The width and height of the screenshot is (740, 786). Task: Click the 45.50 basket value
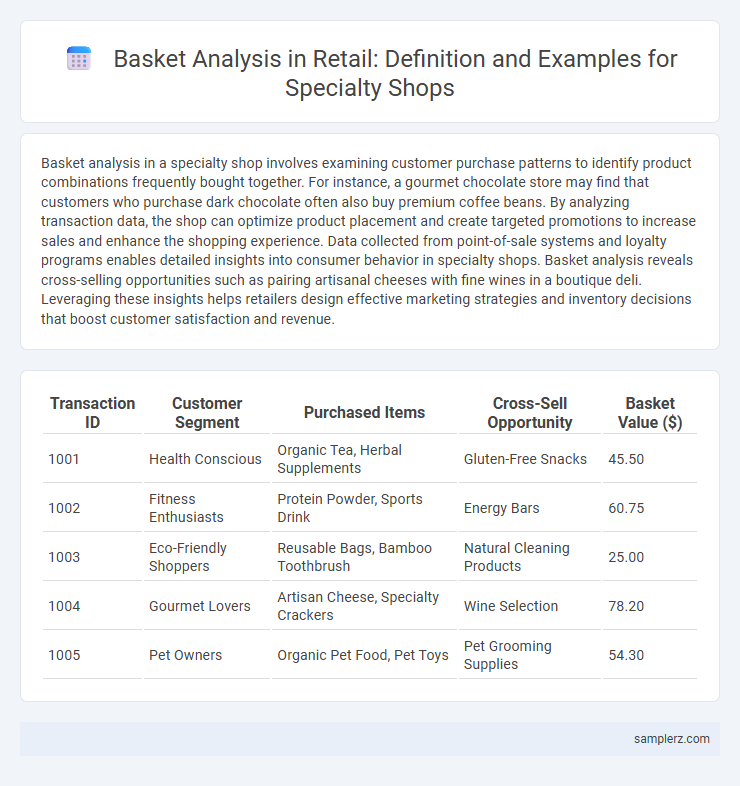point(626,459)
